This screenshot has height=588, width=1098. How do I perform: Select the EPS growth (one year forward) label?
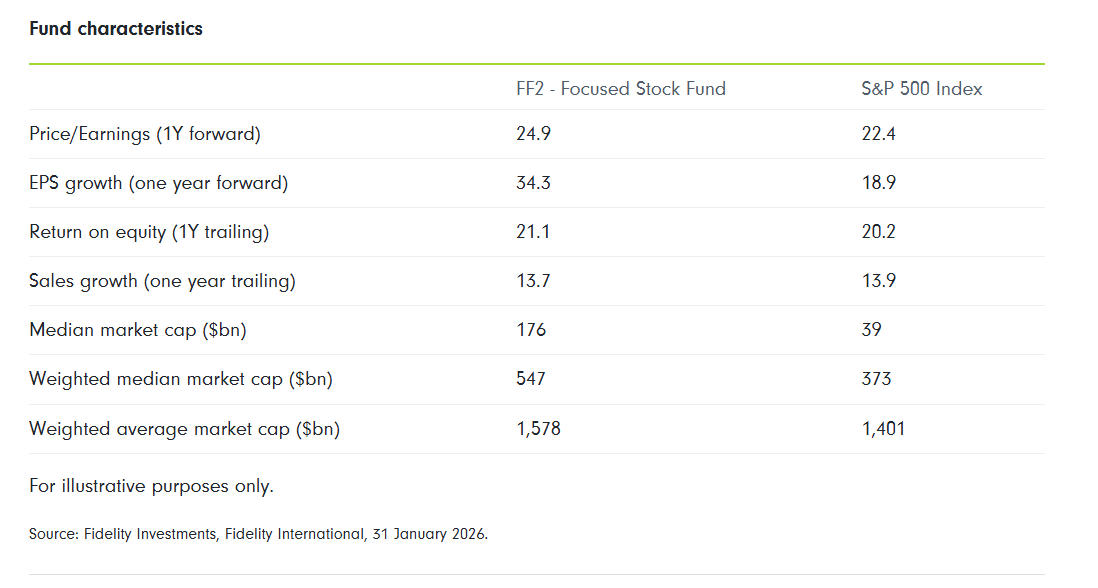click(158, 183)
